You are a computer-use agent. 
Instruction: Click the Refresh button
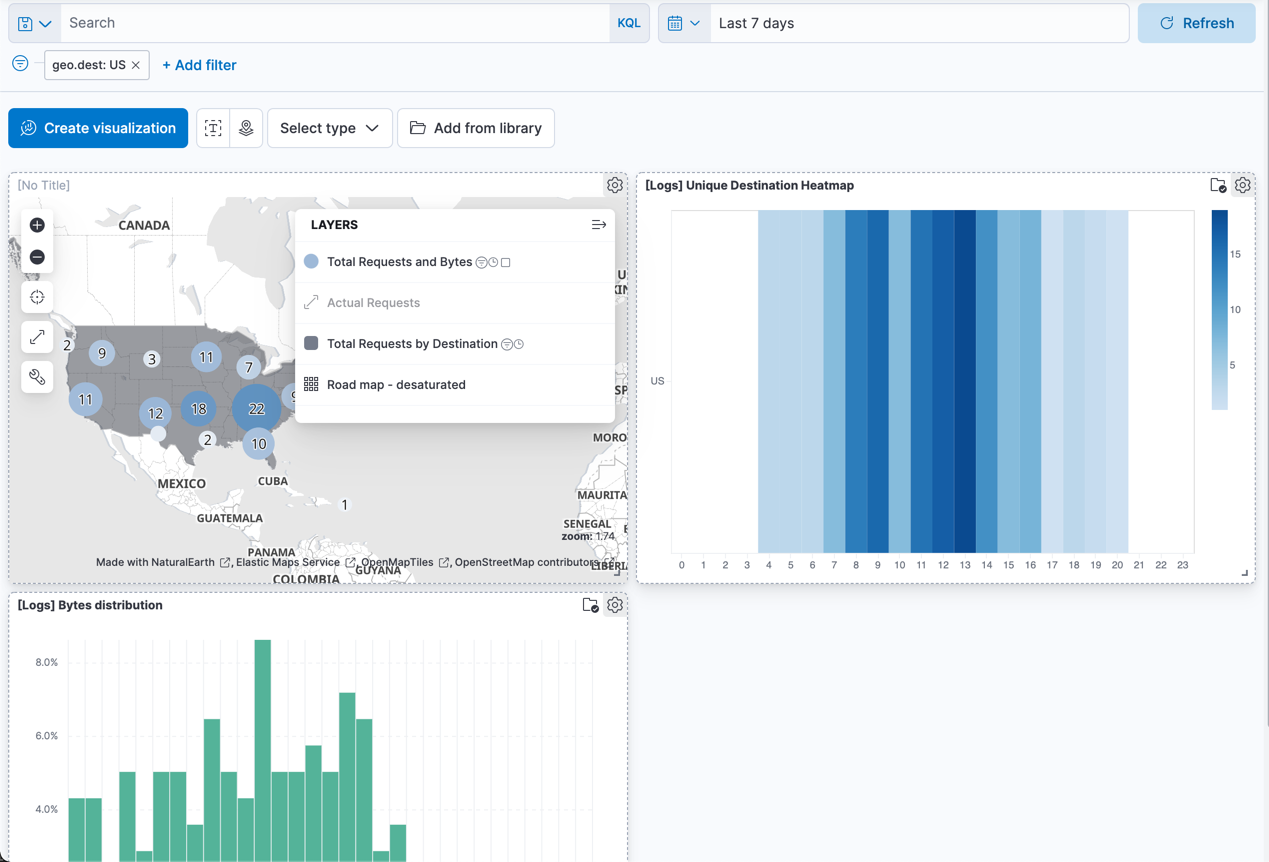pyautogui.click(x=1196, y=22)
